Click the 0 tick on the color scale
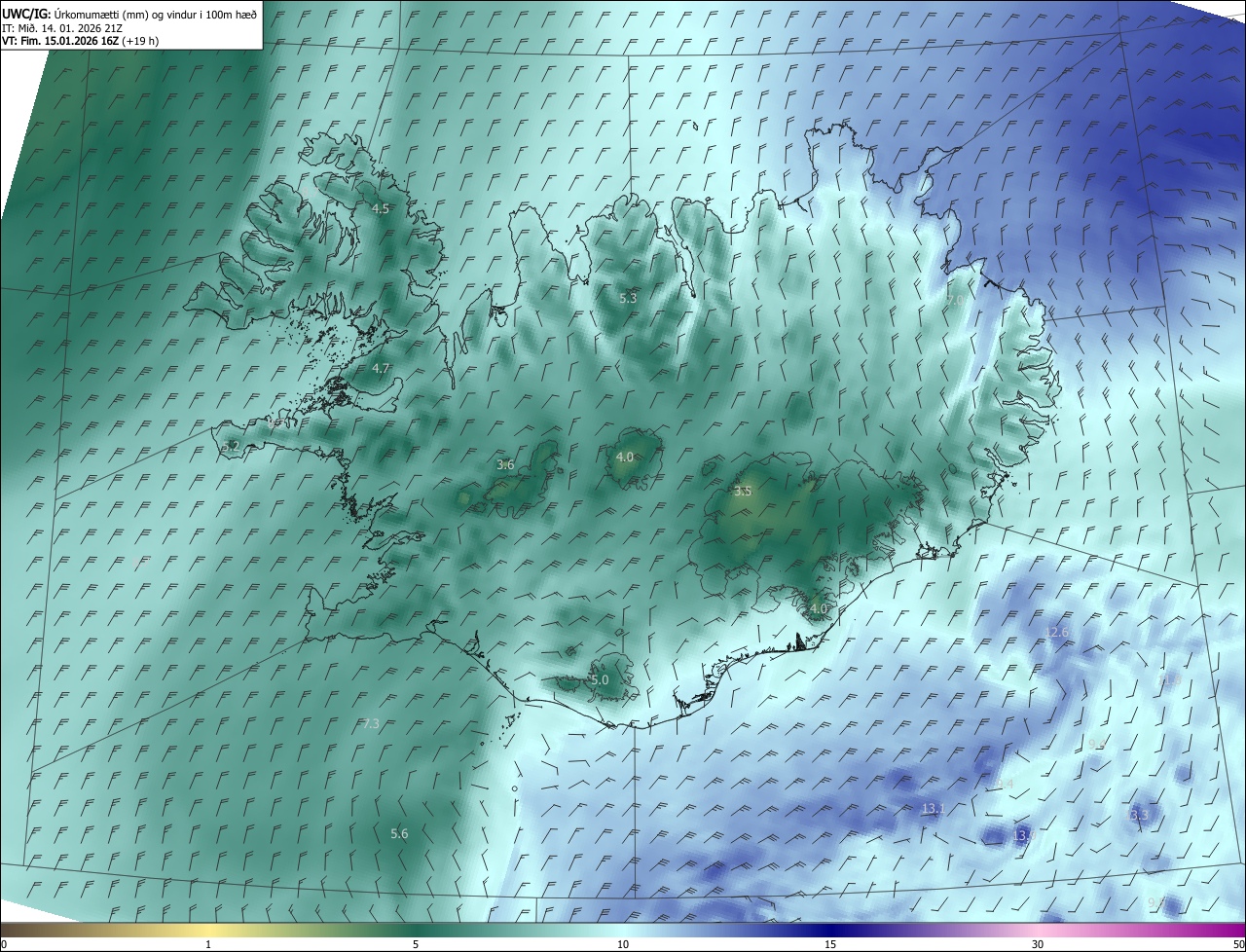The image size is (1246, 952). coord(3,944)
